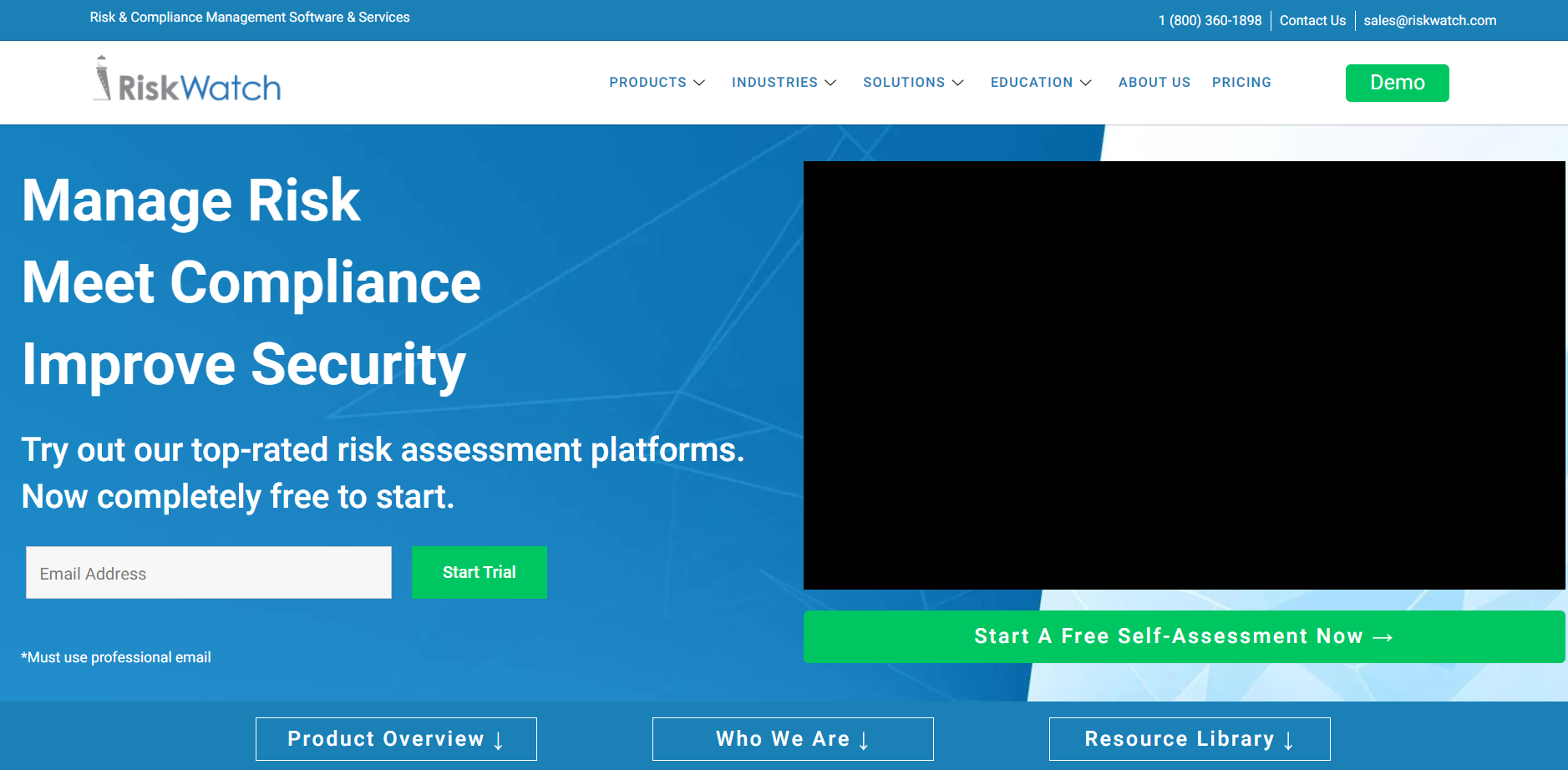Screen dimensions: 1568x770
Task: Click the 'Improve Security' heading
Action: point(244,365)
